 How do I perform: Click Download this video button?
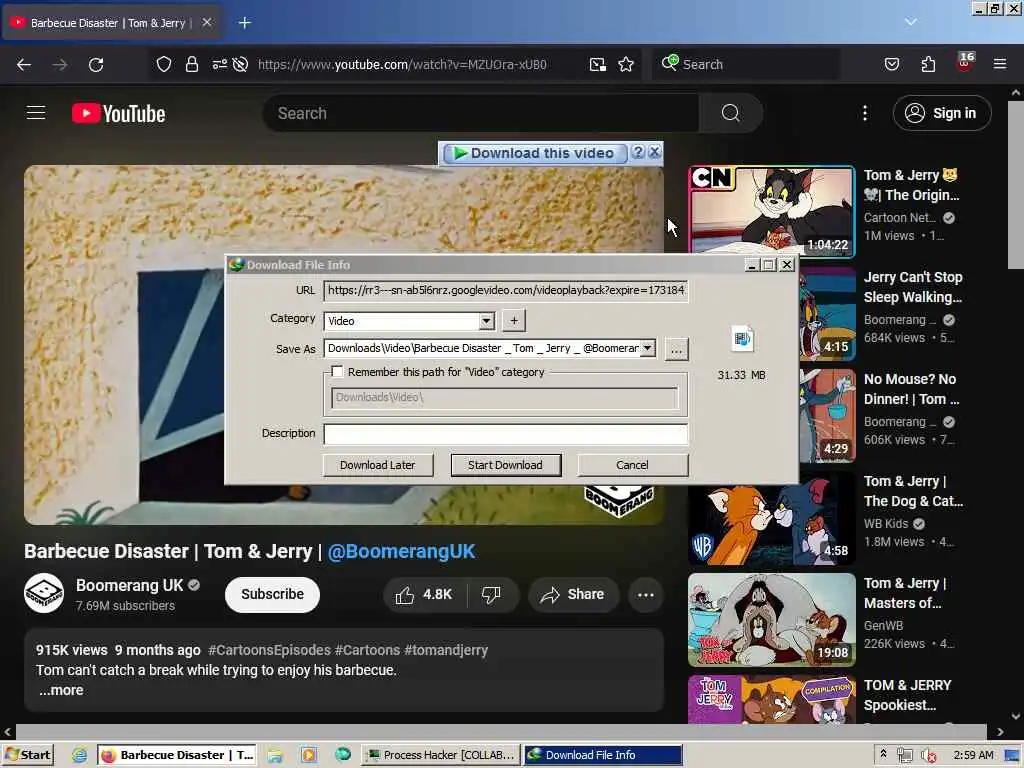535,153
